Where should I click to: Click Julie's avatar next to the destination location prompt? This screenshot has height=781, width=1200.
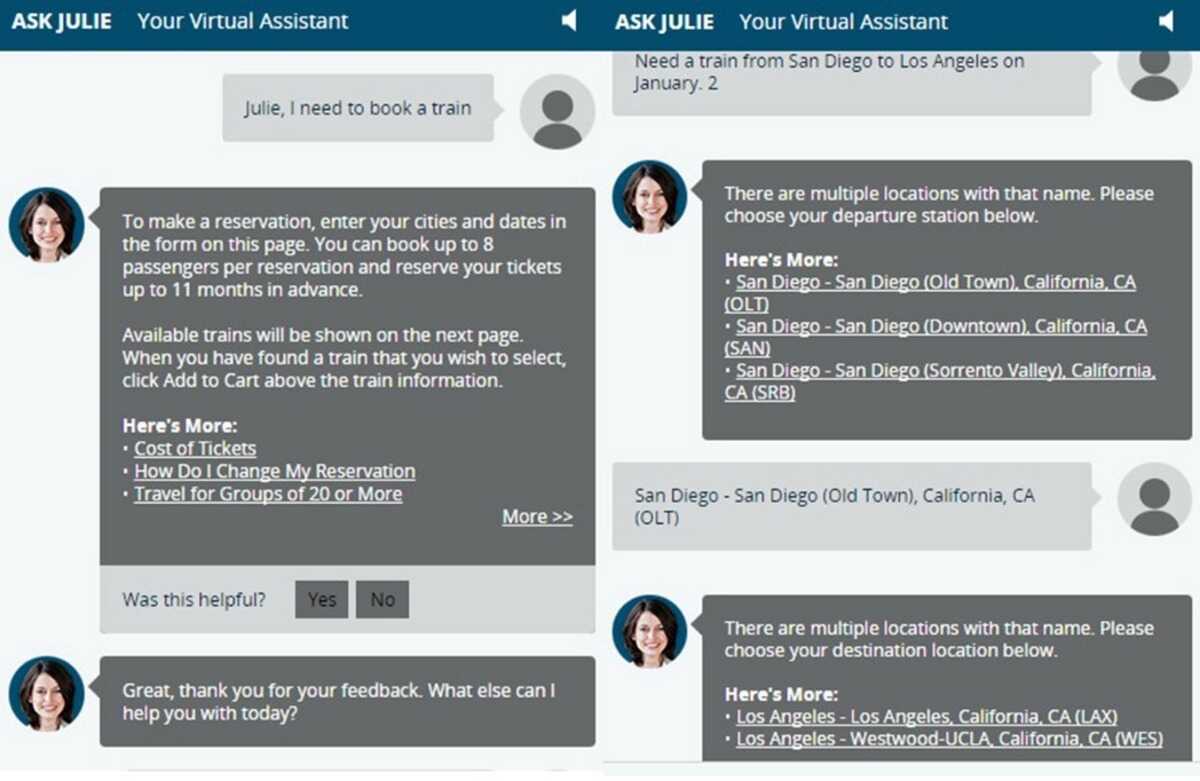[x=649, y=631]
